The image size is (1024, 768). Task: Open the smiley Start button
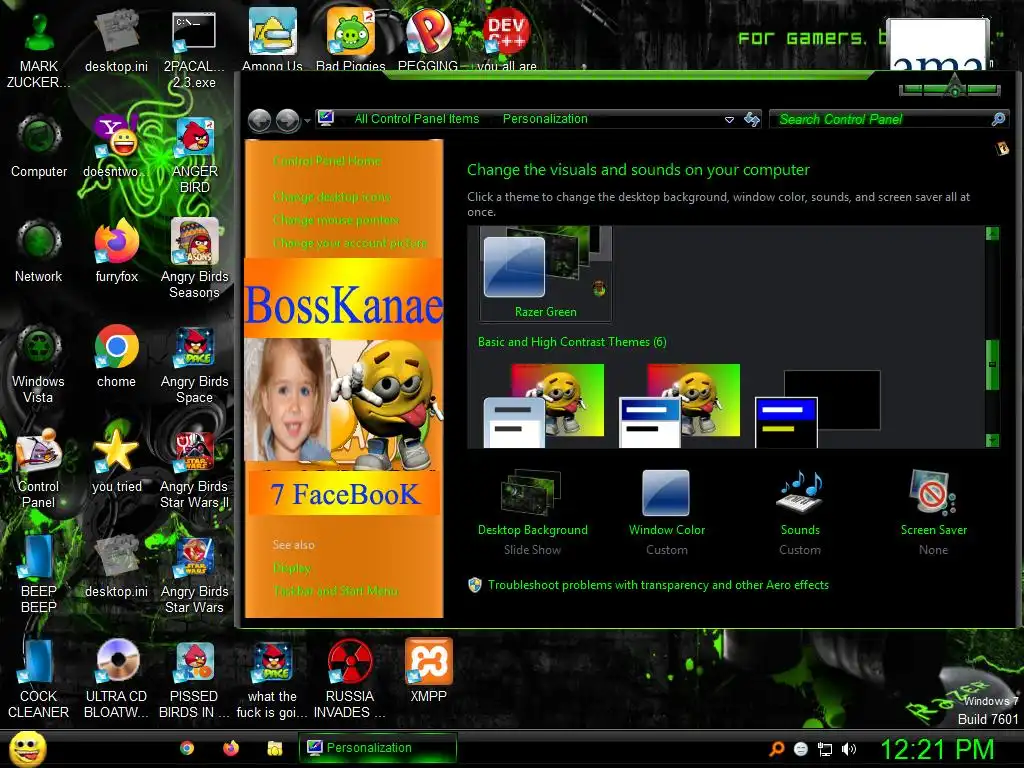[x=27, y=748]
